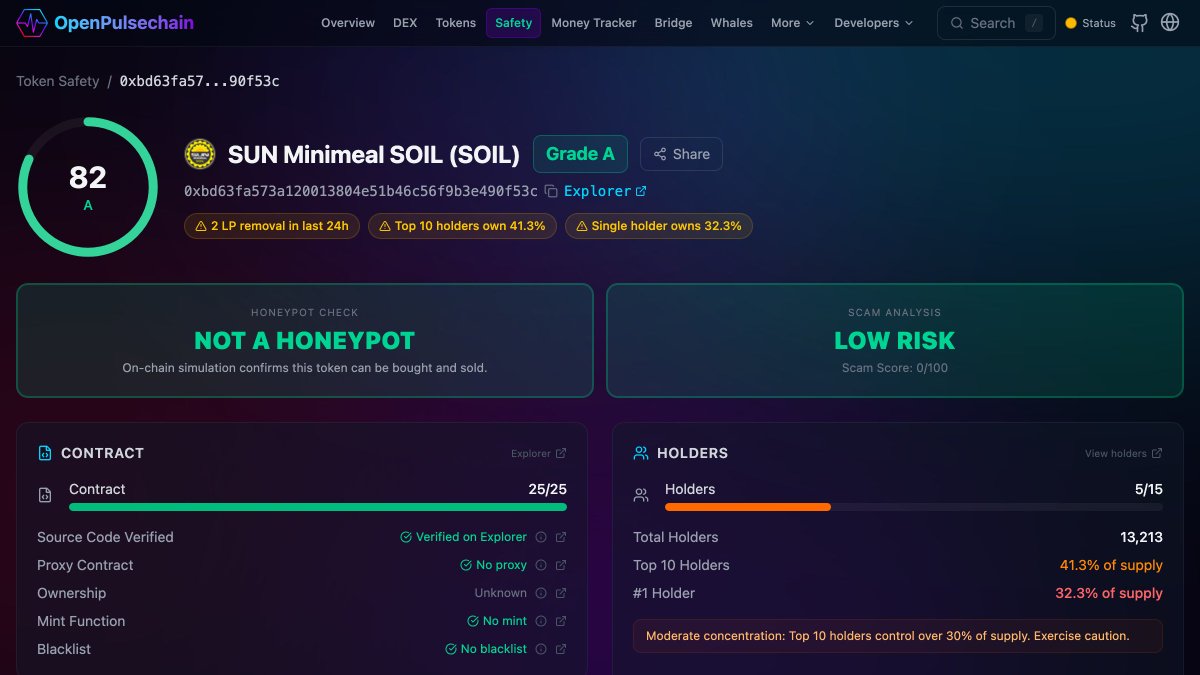The height and width of the screenshot is (675, 1200).
Task: Click the No proxy status text
Action: 493,565
